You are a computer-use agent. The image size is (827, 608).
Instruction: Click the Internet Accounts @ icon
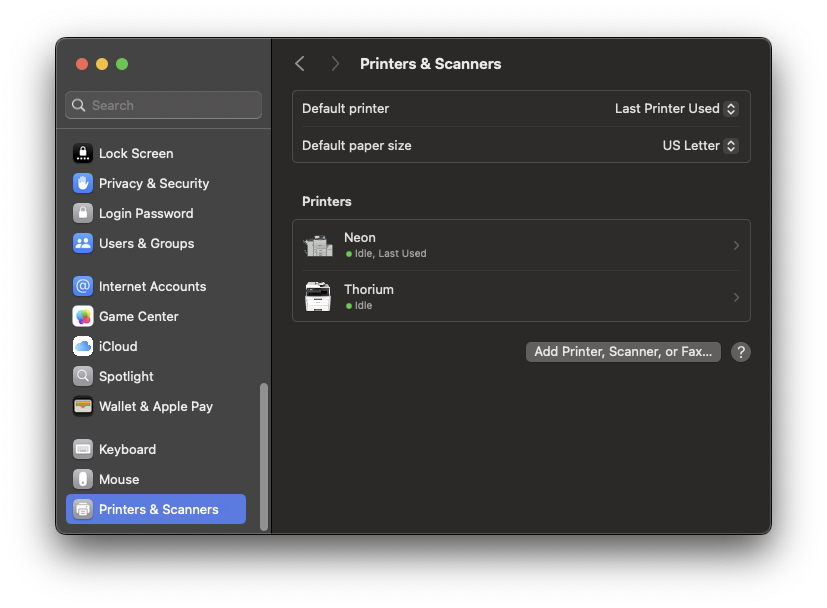pyautogui.click(x=83, y=286)
